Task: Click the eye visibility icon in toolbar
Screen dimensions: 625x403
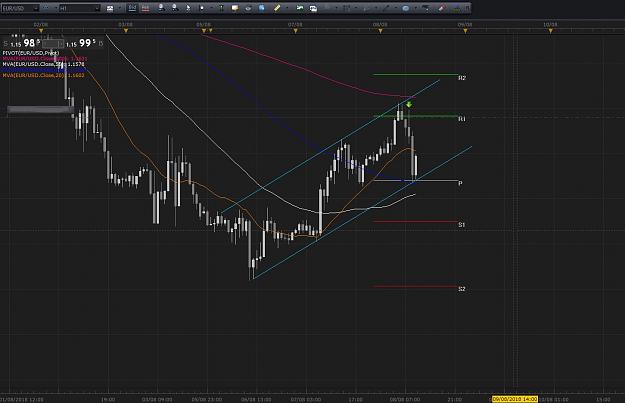Action: point(248,8)
